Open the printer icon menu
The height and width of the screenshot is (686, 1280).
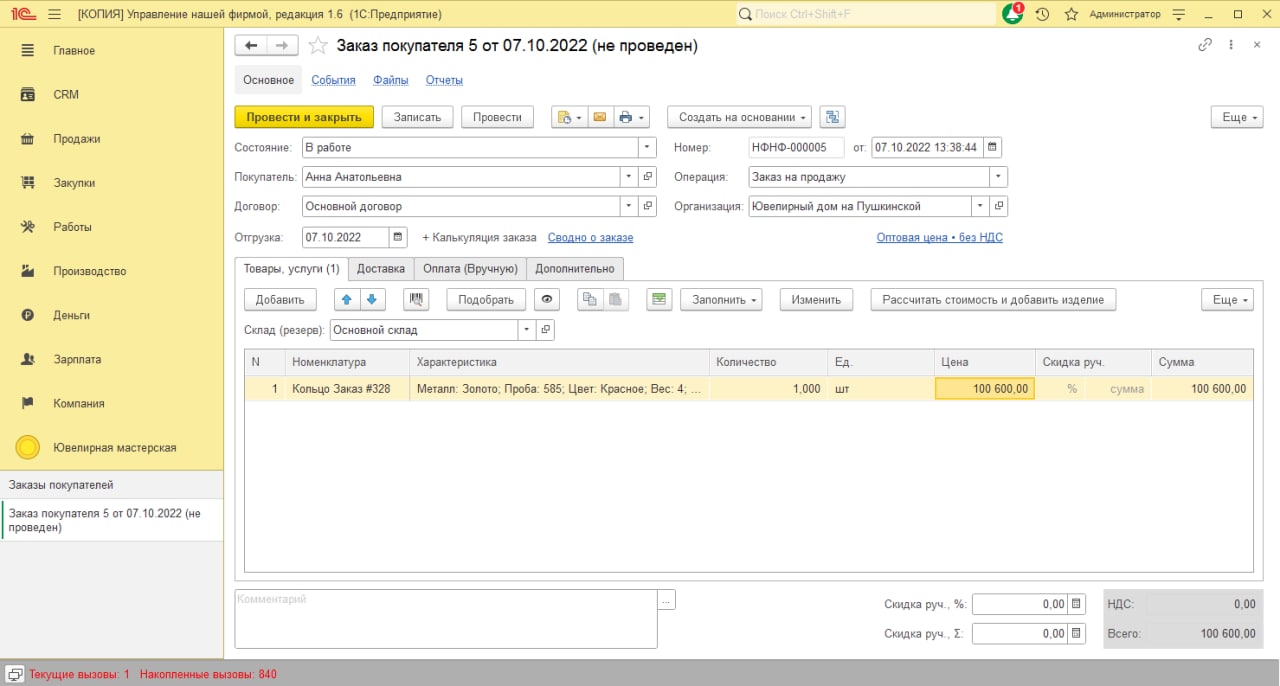point(632,117)
